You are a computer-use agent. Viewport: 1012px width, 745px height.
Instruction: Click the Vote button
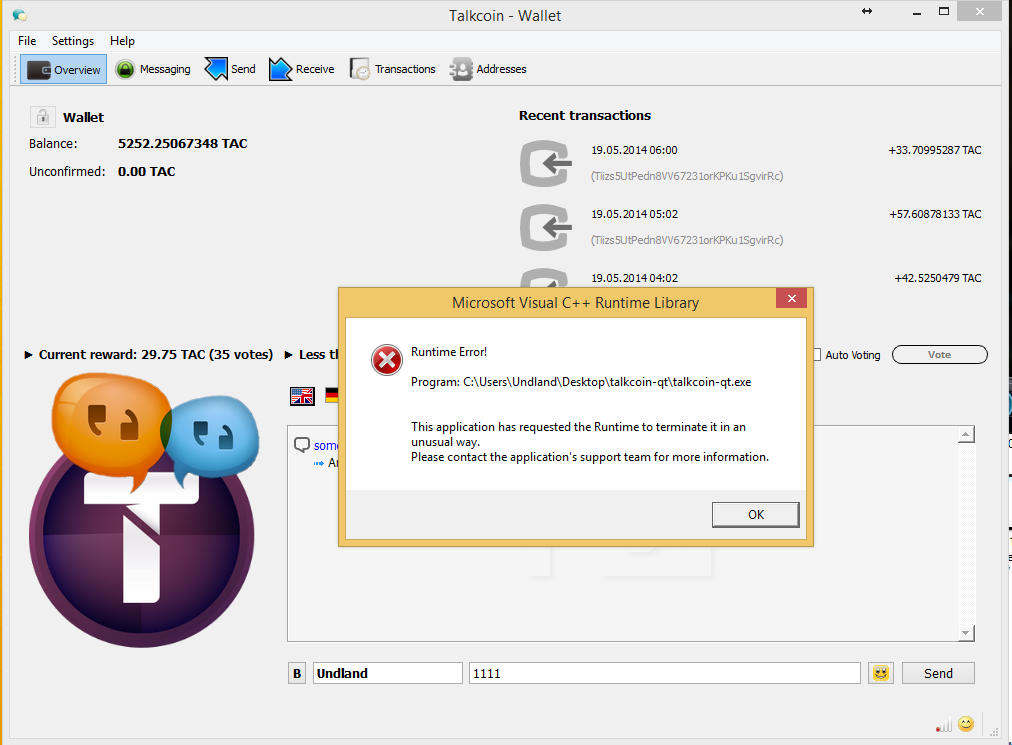click(x=940, y=354)
